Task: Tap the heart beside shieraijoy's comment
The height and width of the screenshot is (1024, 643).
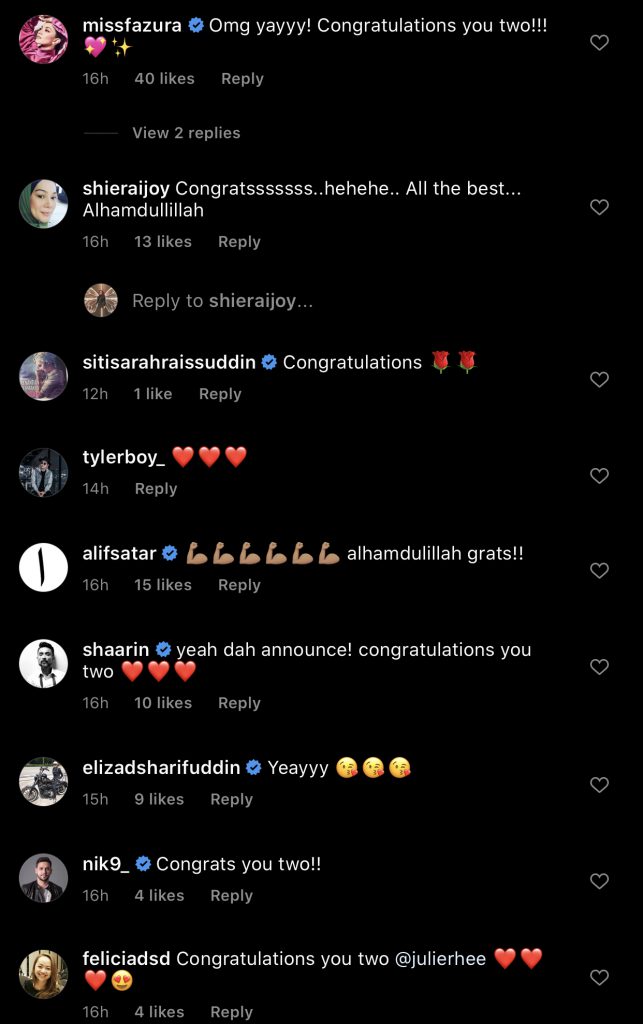Action: tap(599, 207)
